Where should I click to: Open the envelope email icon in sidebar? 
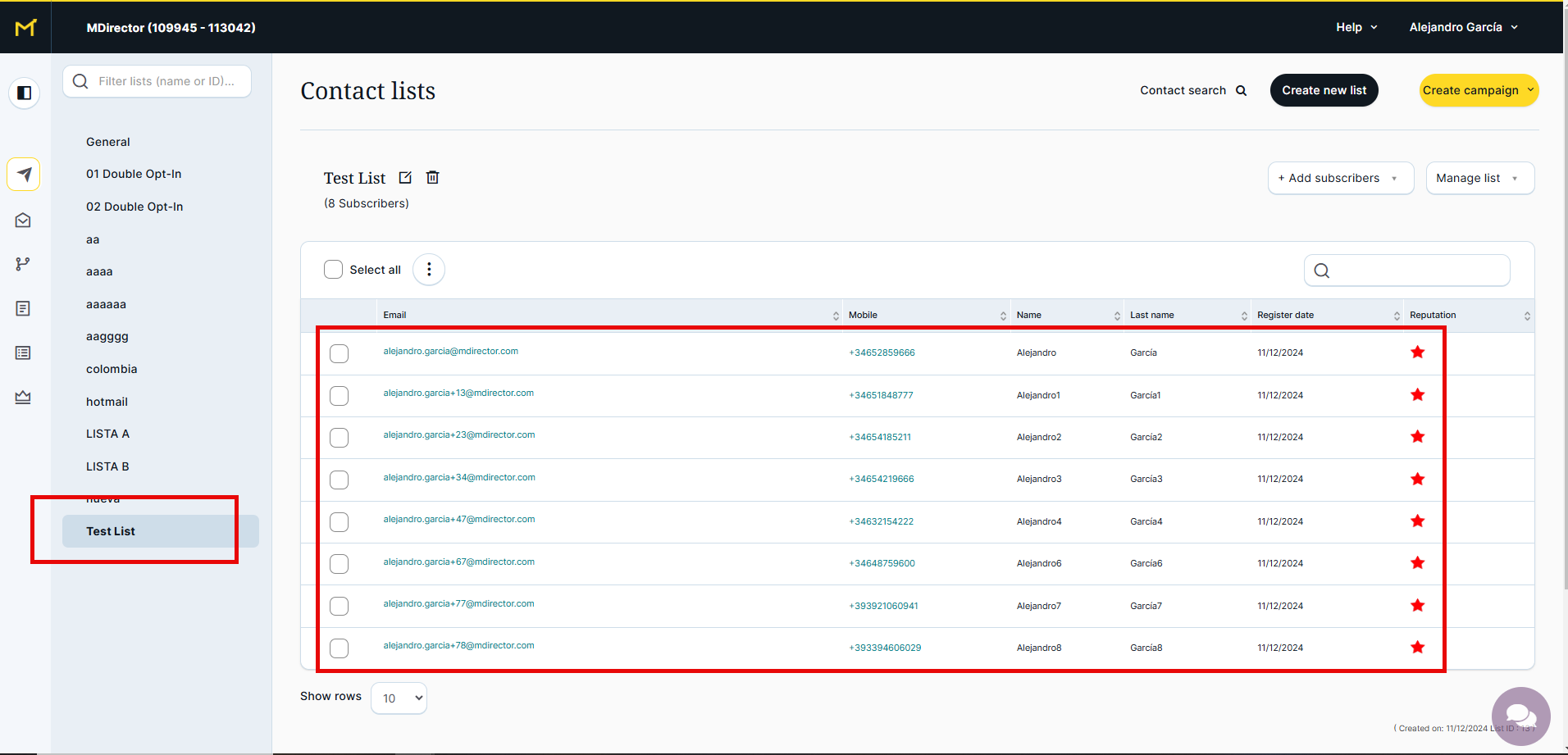click(23, 220)
